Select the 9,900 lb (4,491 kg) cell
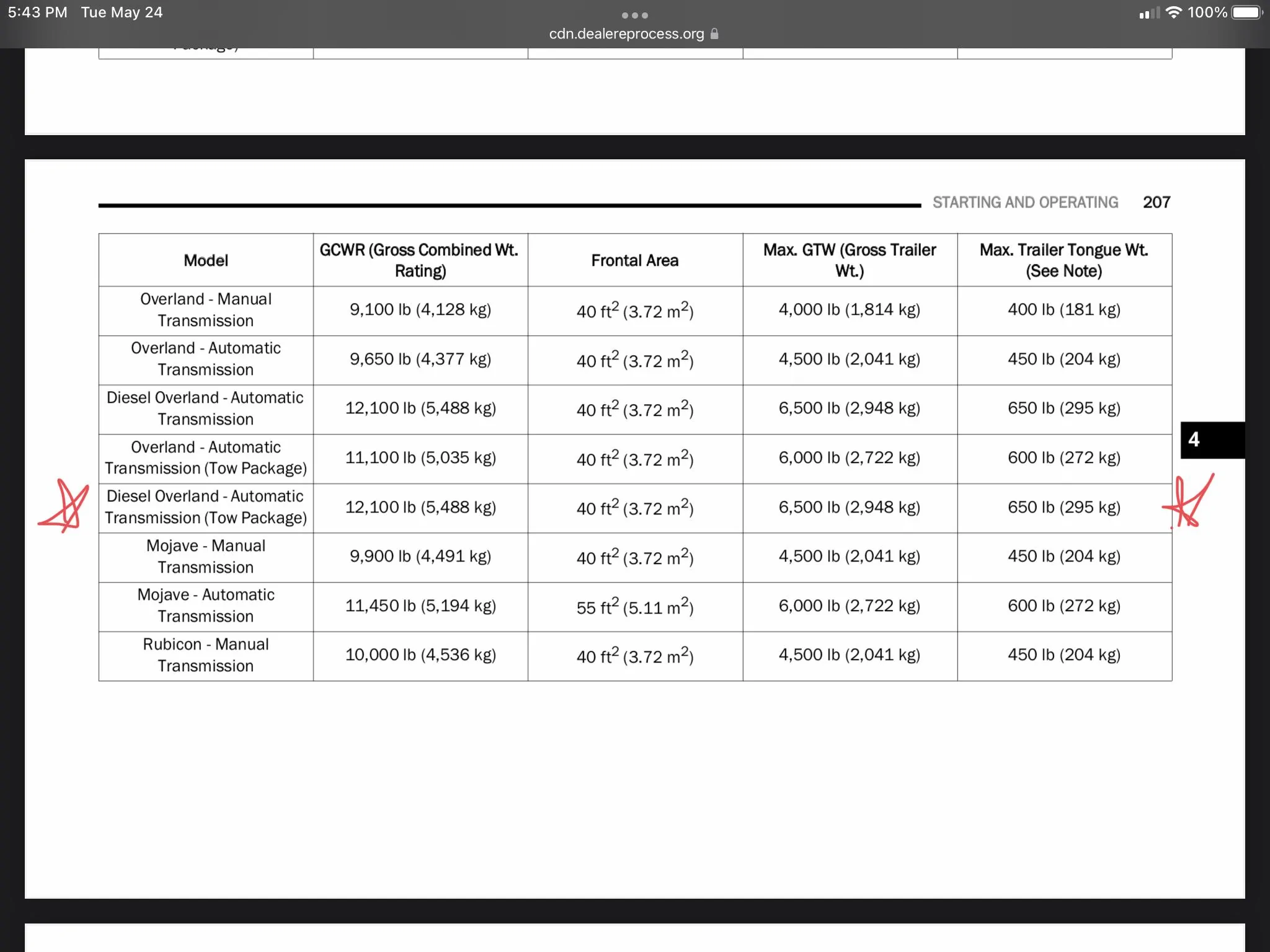Image resolution: width=1270 pixels, height=952 pixels. (x=420, y=557)
